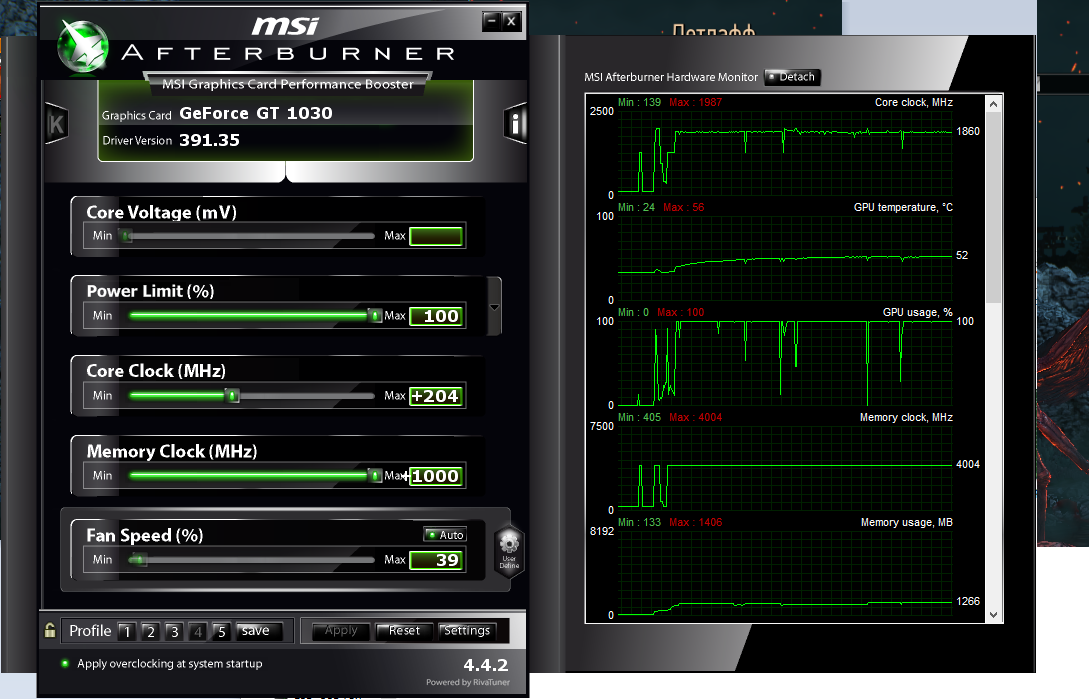
Task: Click the Power Limit value field showing 100
Action: coord(435,316)
